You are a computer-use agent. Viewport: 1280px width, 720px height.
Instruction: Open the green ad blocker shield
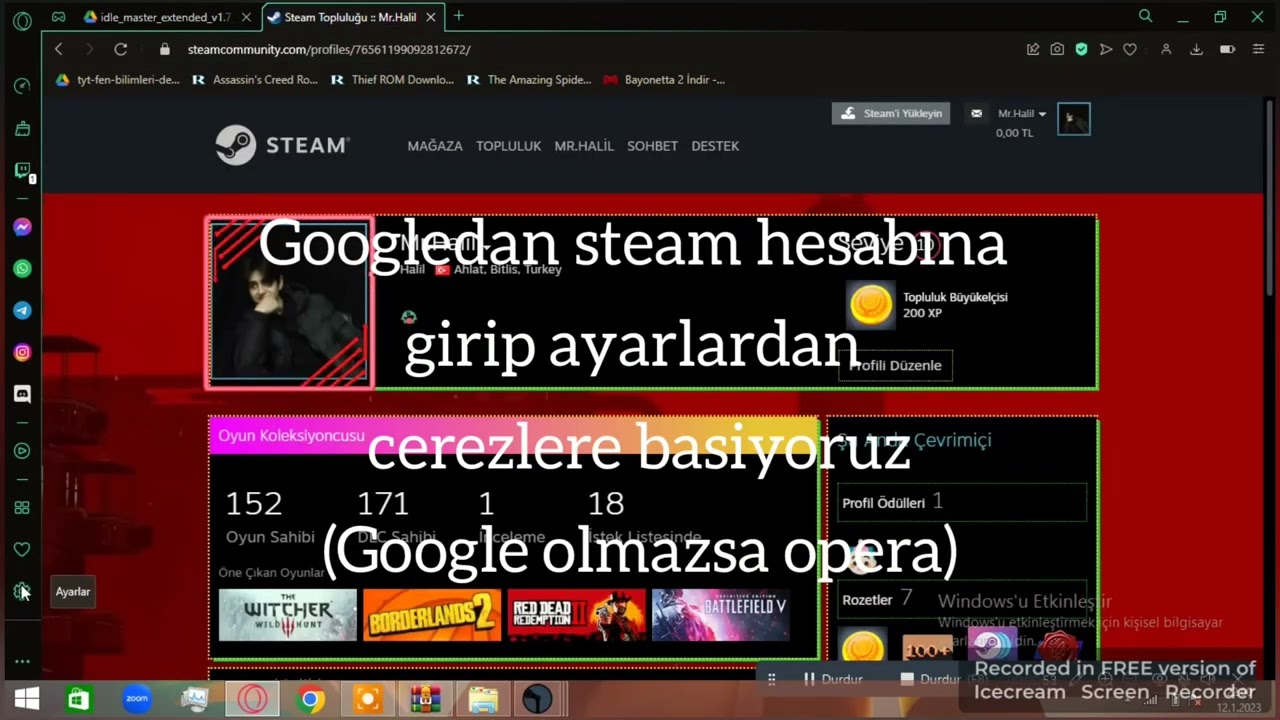coord(1081,49)
